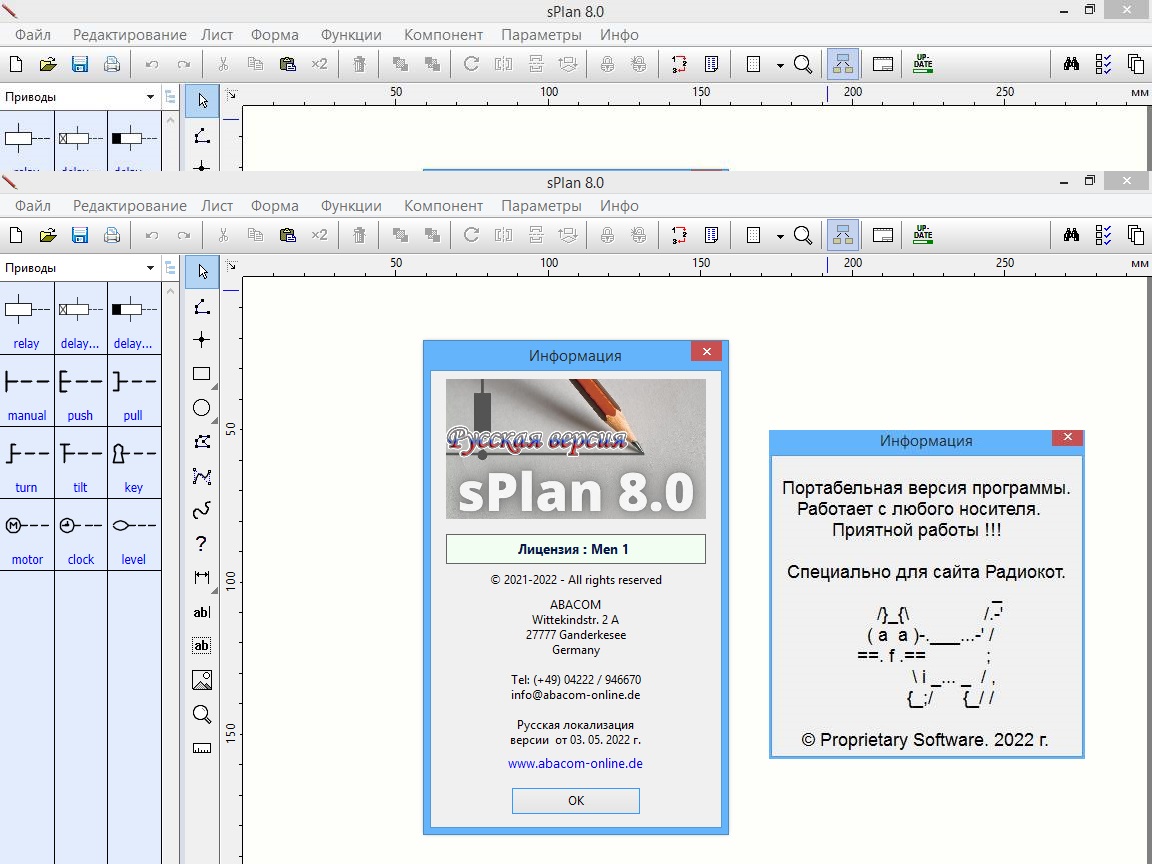Choose the polygon shape tool

[x=201, y=442]
